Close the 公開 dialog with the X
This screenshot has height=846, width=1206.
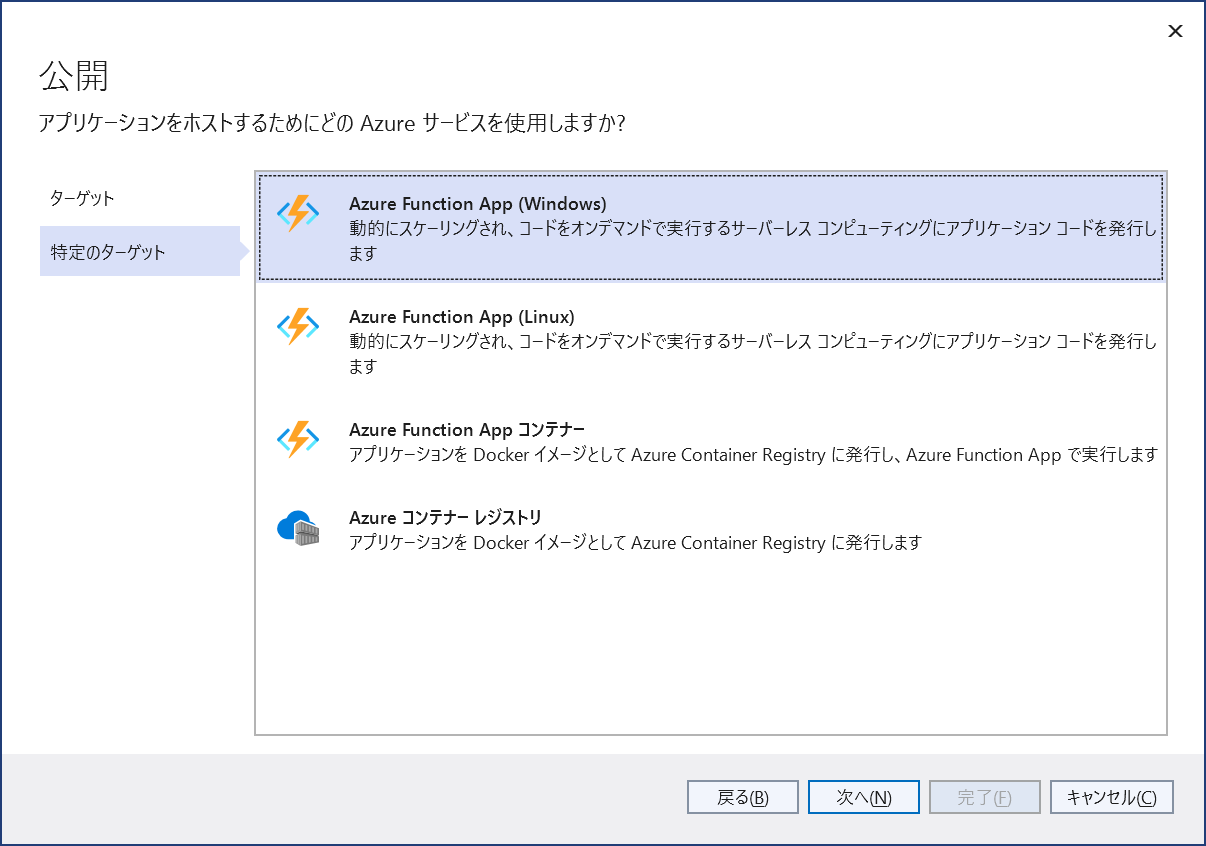coord(1175,31)
